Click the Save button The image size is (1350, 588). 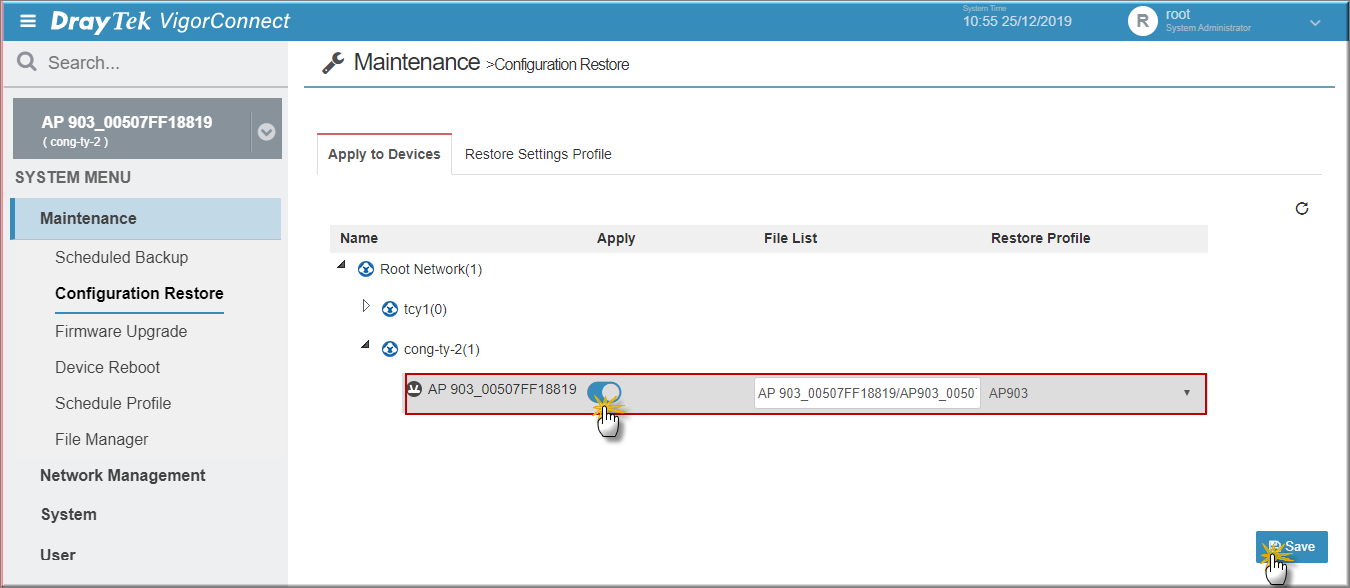[1292, 547]
